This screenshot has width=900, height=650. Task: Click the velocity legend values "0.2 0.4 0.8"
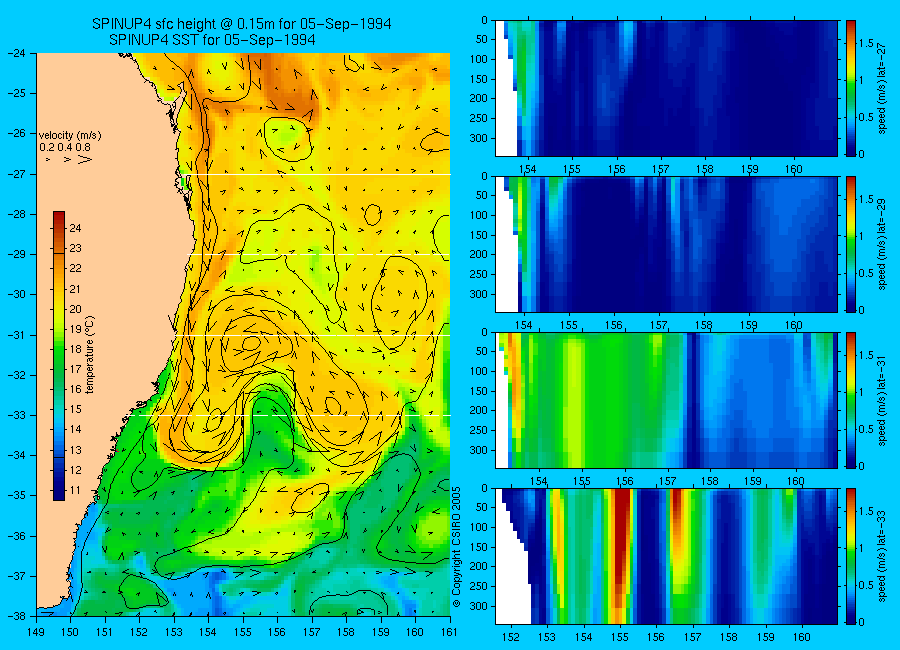65,147
